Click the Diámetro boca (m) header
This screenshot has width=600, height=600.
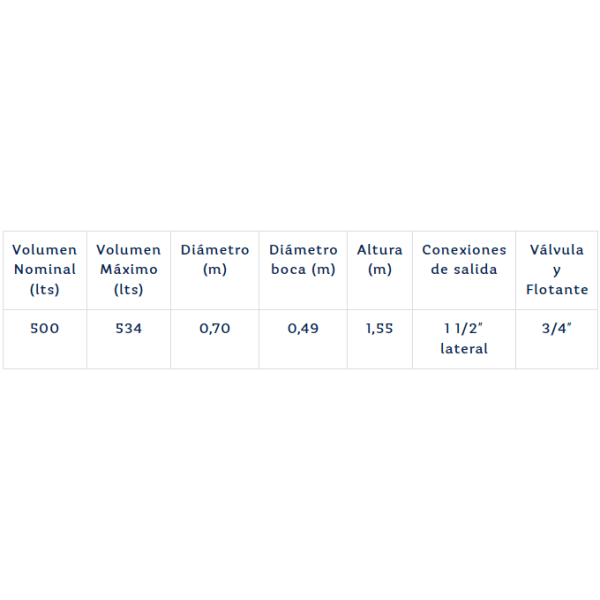click(x=303, y=260)
